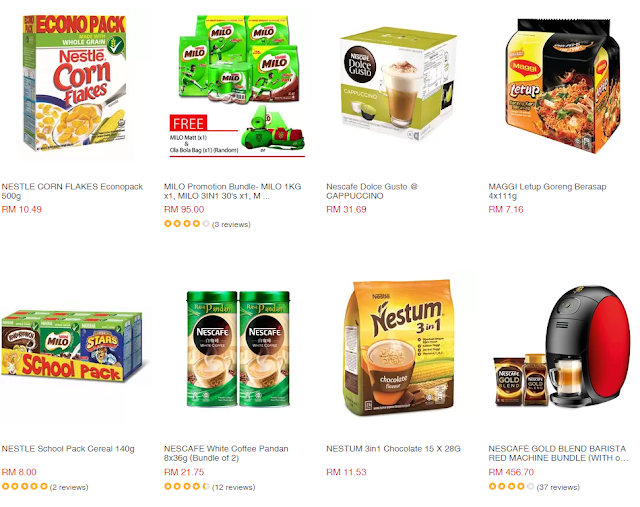Click the Nestum 3in1 Chocolate pack image
The image size is (640, 507).
398,348
